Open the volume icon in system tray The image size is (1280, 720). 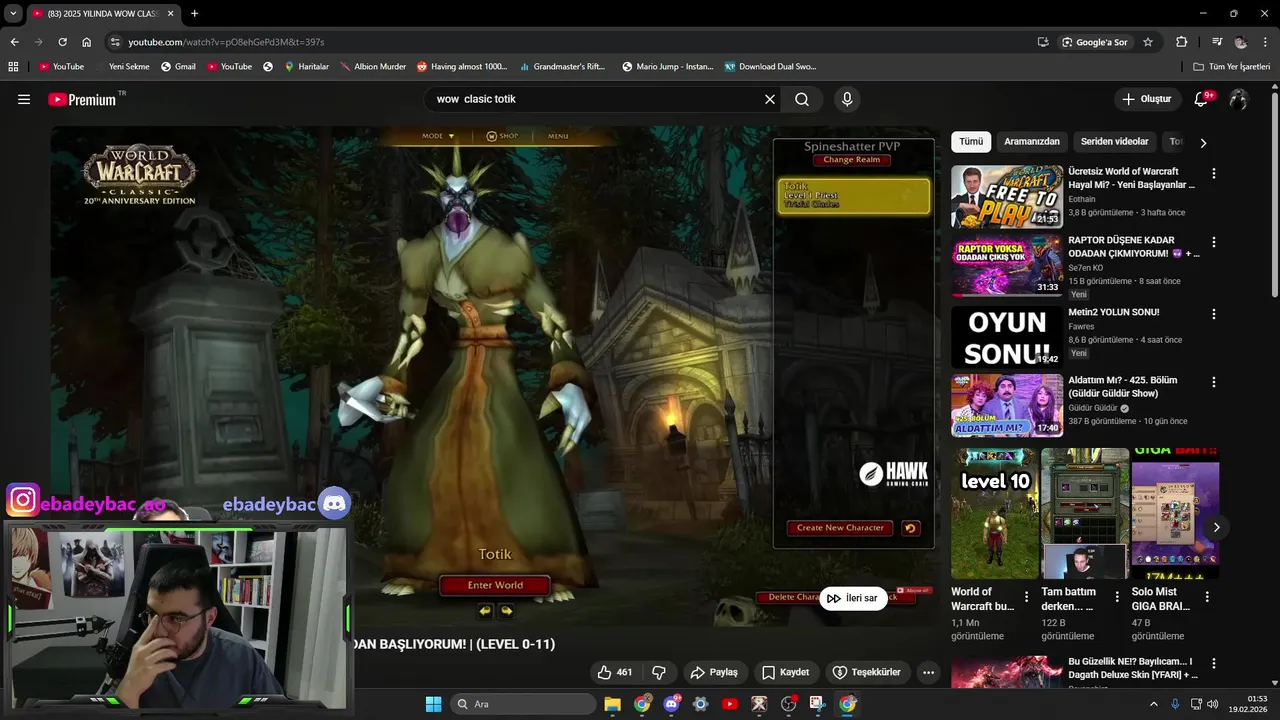[1213, 704]
